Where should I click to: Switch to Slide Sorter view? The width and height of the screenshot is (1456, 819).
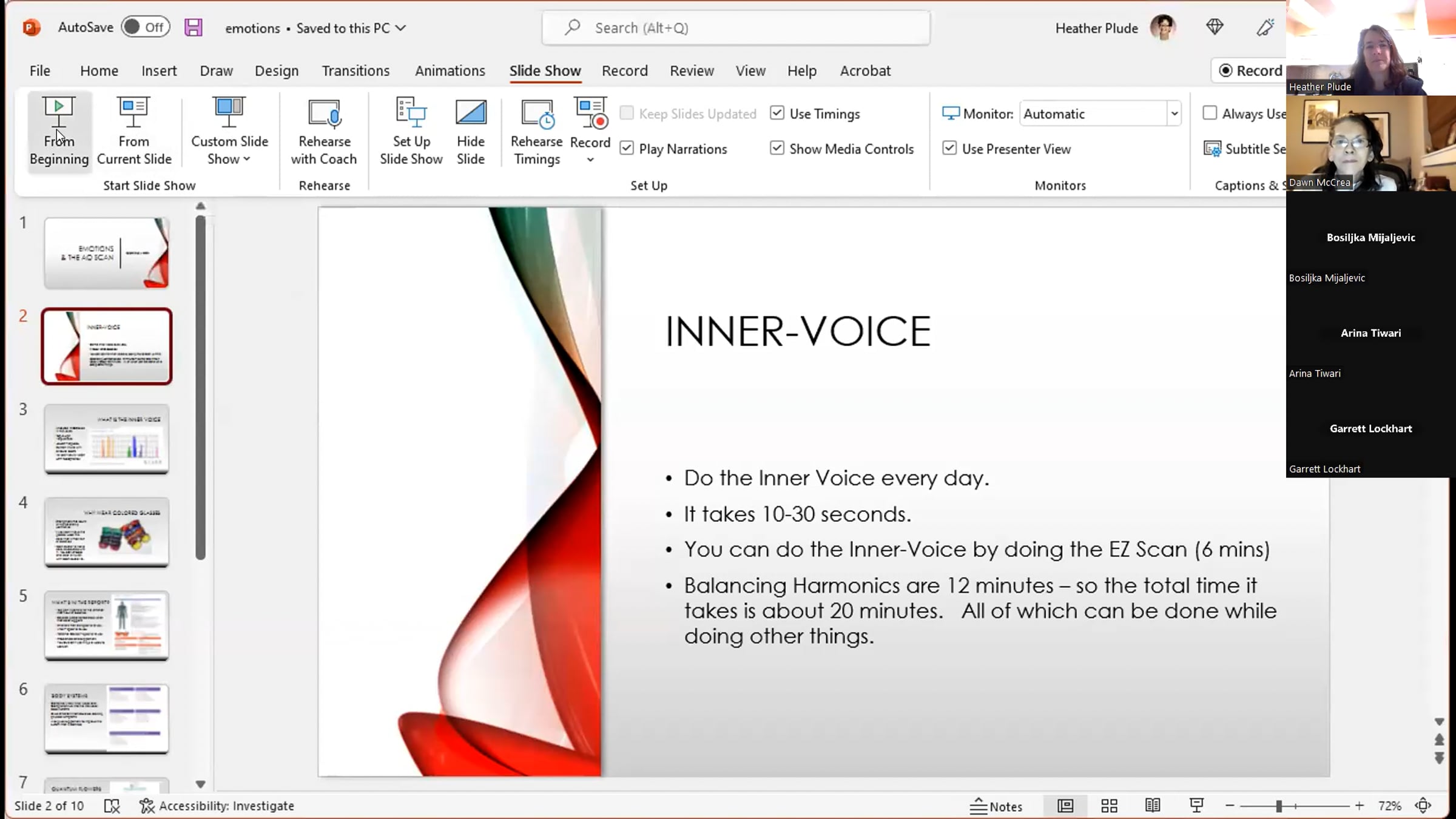click(x=1109, y=806)
